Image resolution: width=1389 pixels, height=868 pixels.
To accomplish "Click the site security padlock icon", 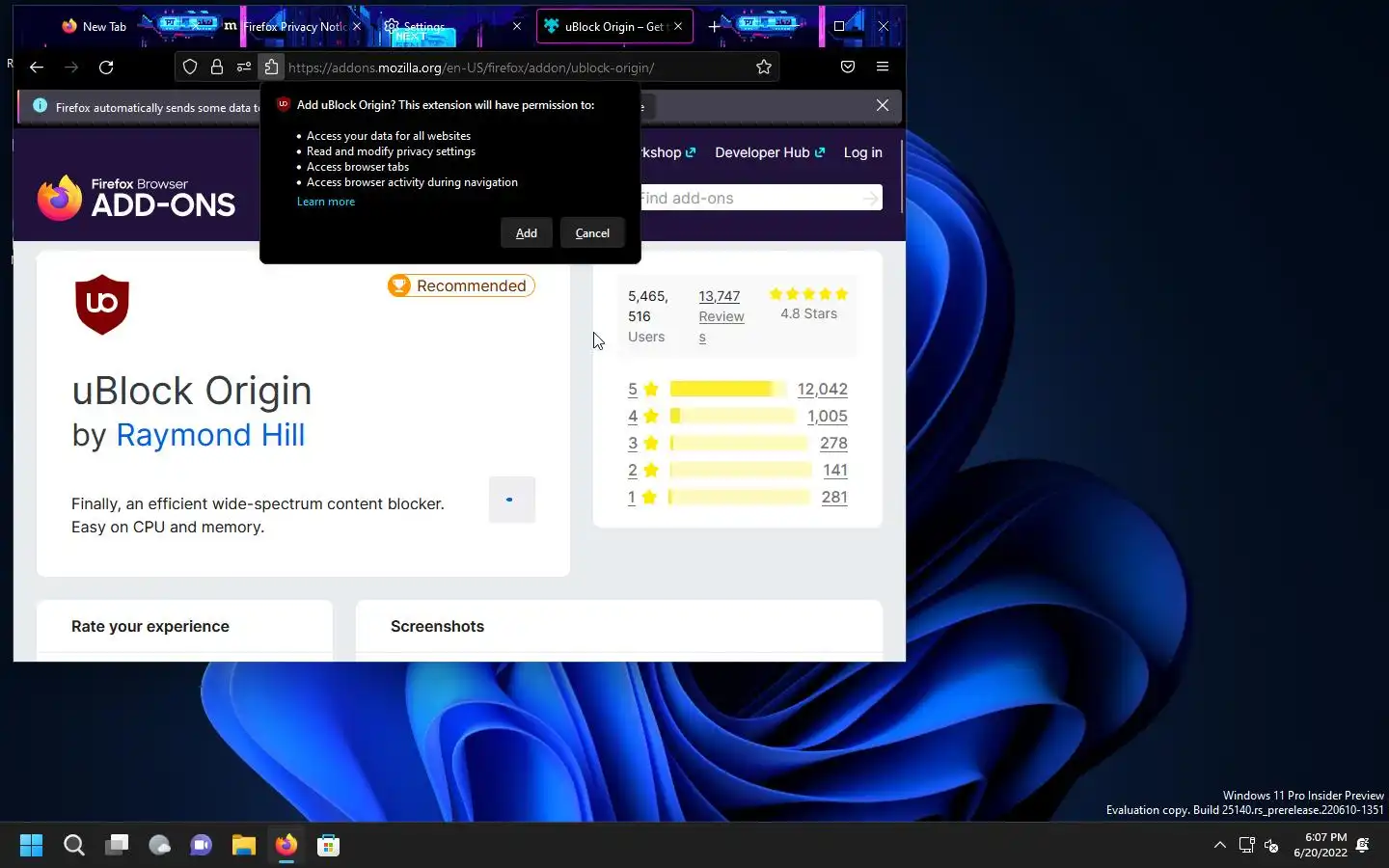I will tap(217, 67).
